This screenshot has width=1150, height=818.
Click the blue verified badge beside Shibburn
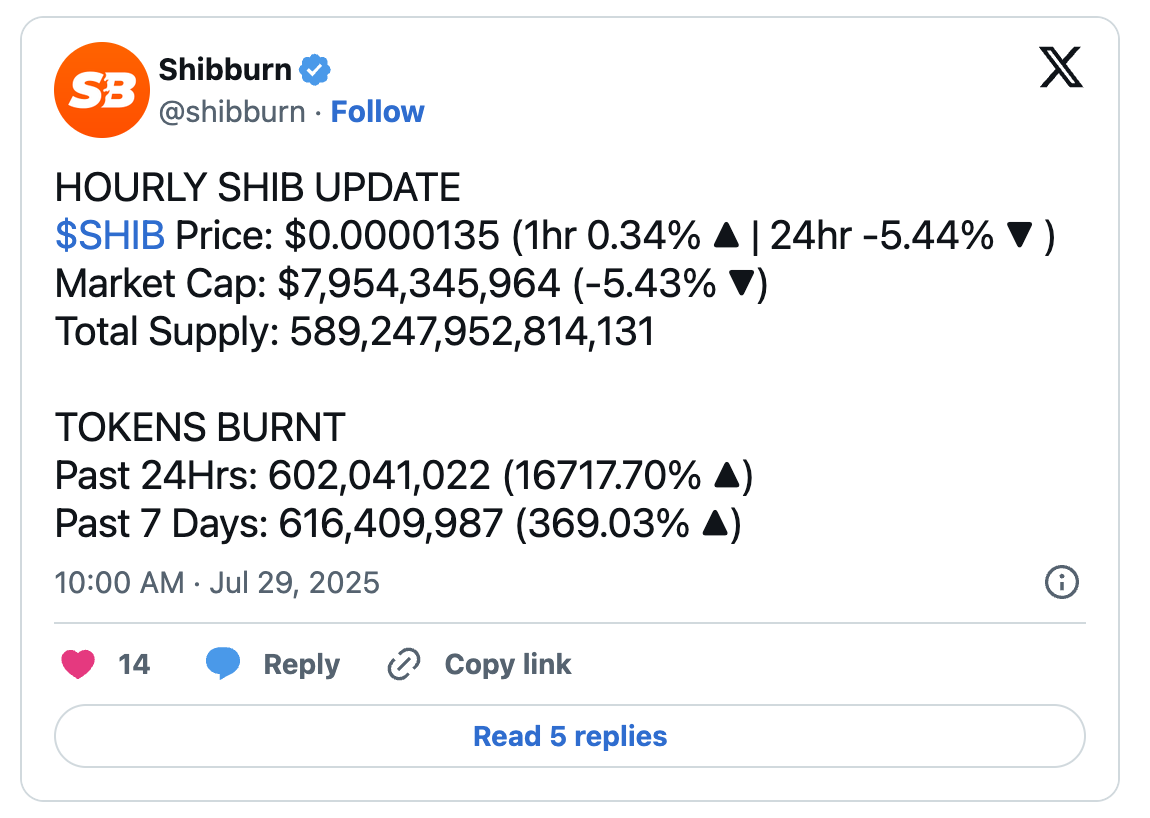click(x=315, y=70)
